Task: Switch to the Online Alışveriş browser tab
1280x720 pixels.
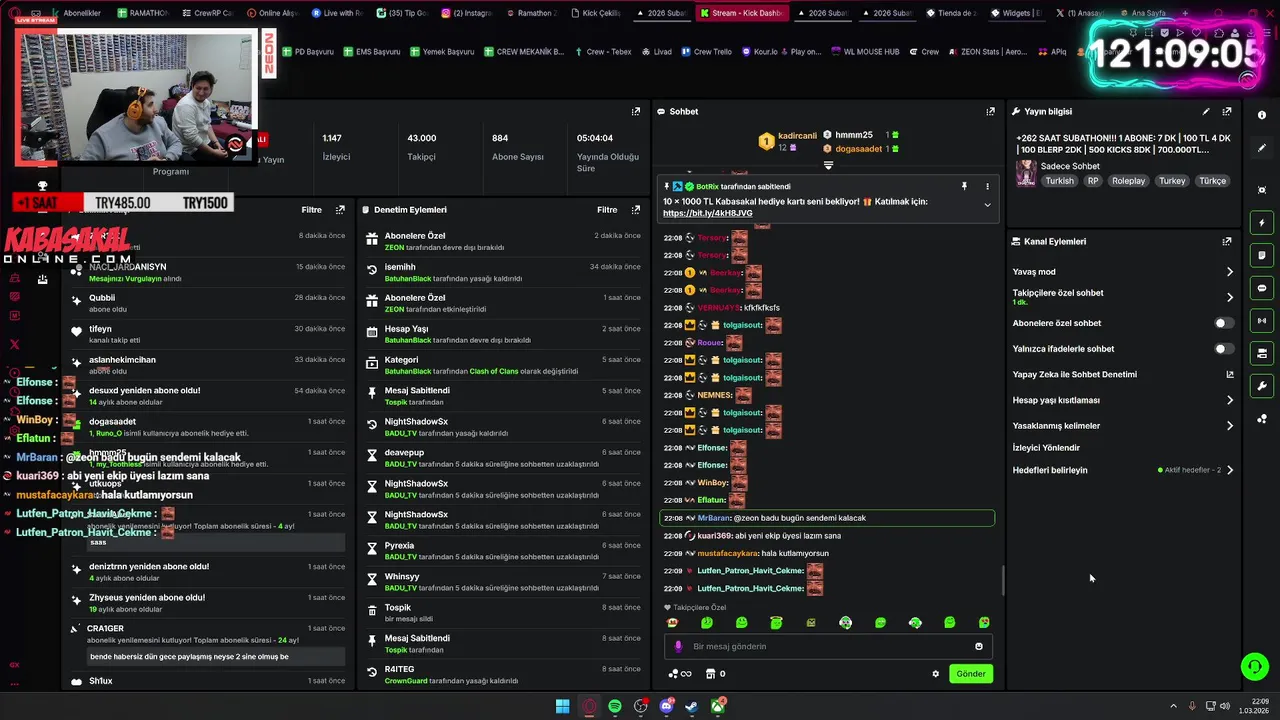Action: click(271, 13)
